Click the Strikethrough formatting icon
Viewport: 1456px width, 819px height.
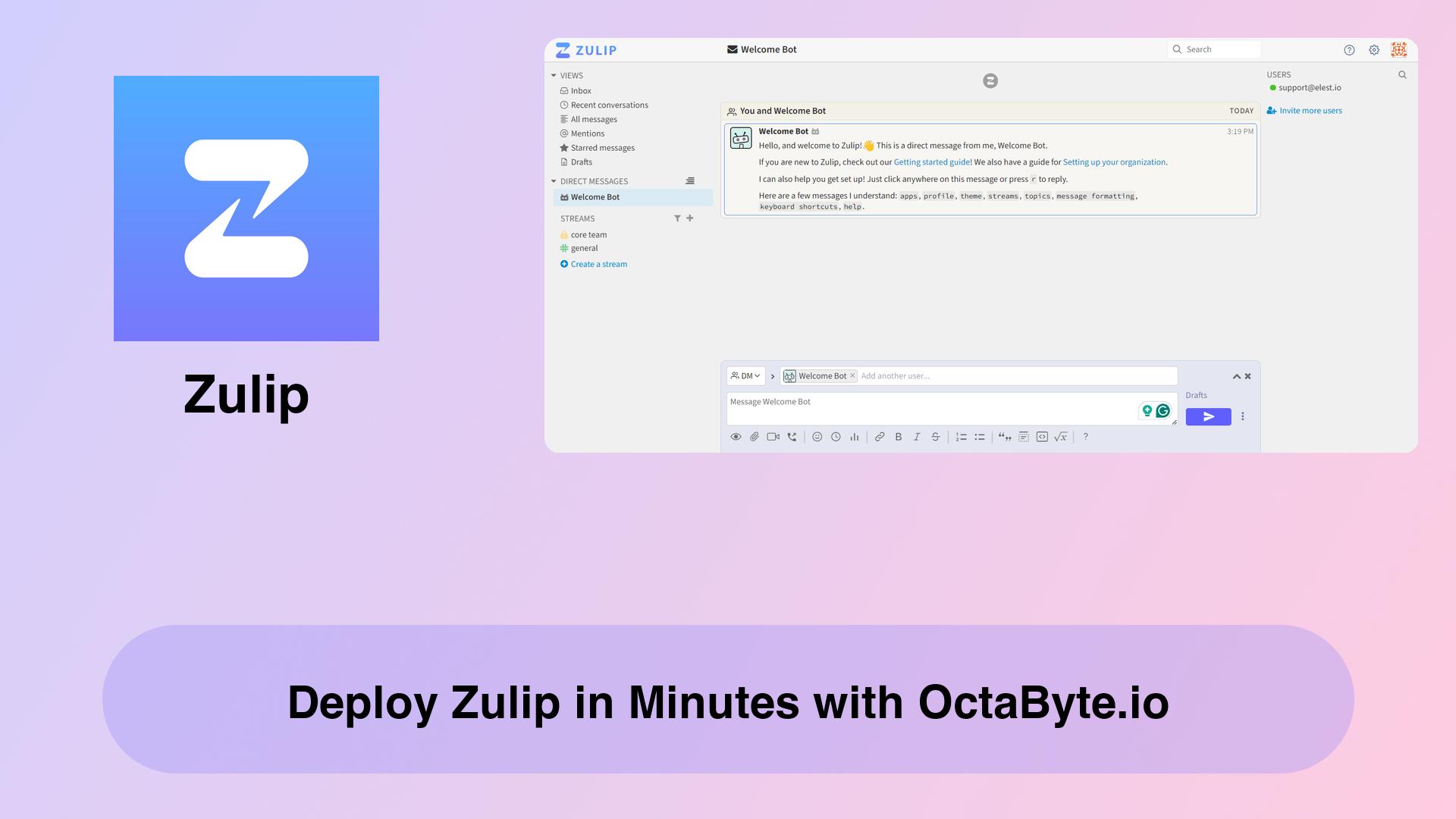click(x=935, y=437)
